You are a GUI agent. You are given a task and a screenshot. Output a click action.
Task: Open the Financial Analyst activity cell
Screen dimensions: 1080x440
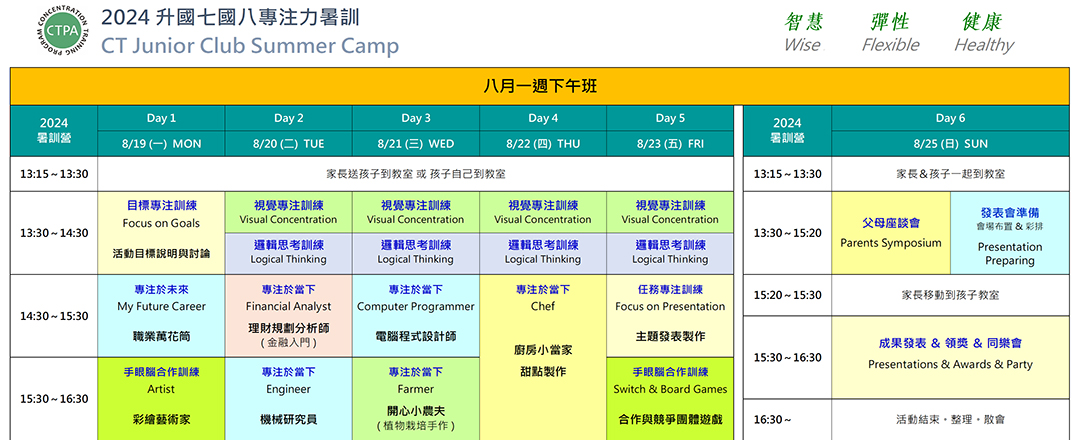(288, 315)
